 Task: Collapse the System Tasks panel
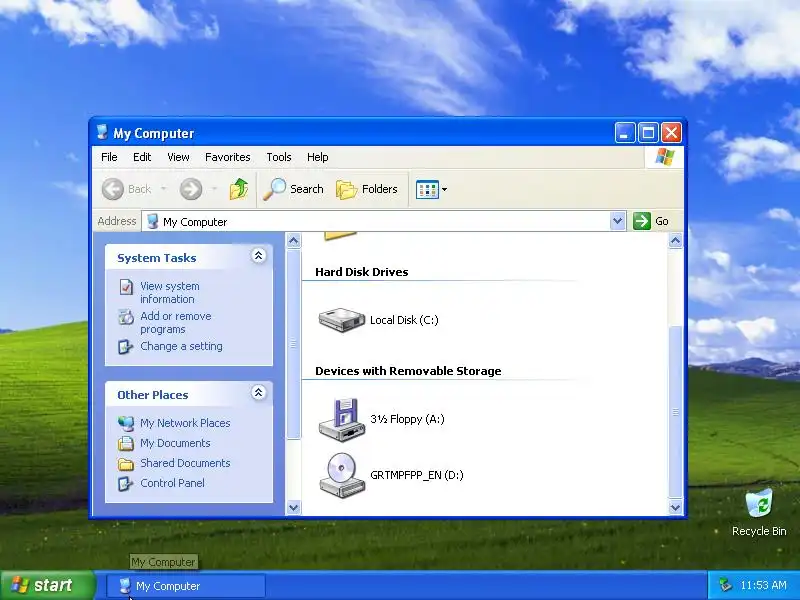[259, 256]
